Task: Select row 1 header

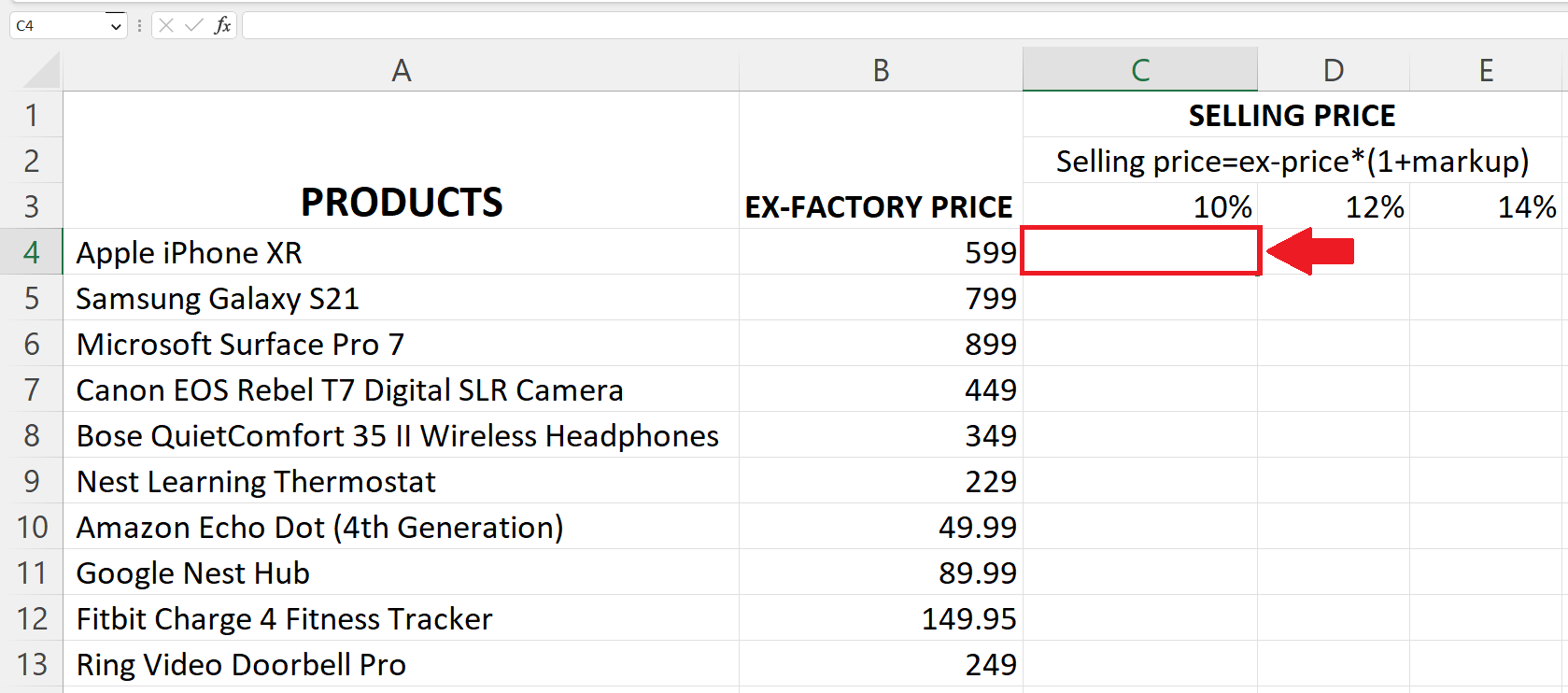Action: point(32,115)
